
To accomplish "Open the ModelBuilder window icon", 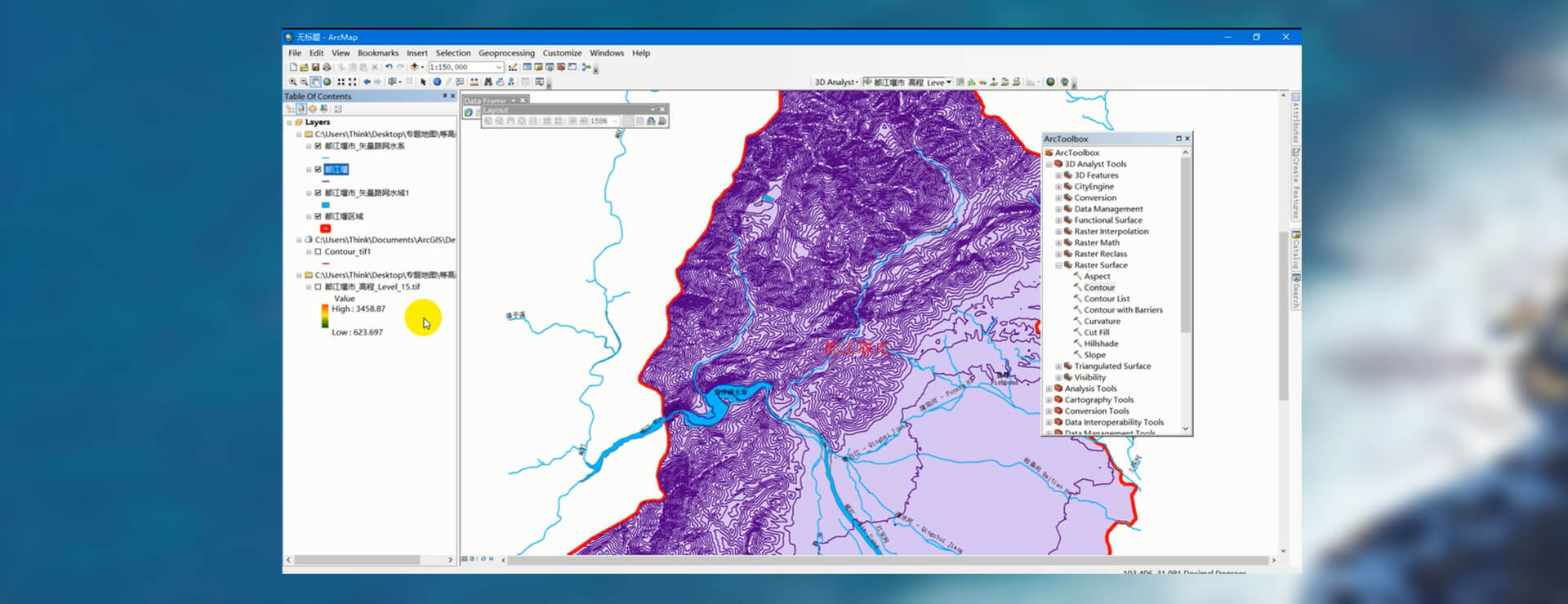I will coord(586,67).
